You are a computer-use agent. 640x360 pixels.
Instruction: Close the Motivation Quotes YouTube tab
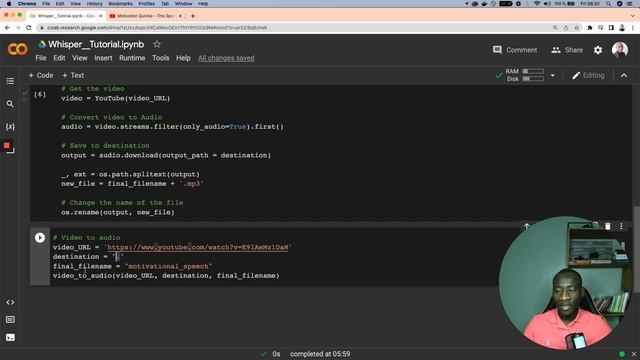(x=180, y=16)
